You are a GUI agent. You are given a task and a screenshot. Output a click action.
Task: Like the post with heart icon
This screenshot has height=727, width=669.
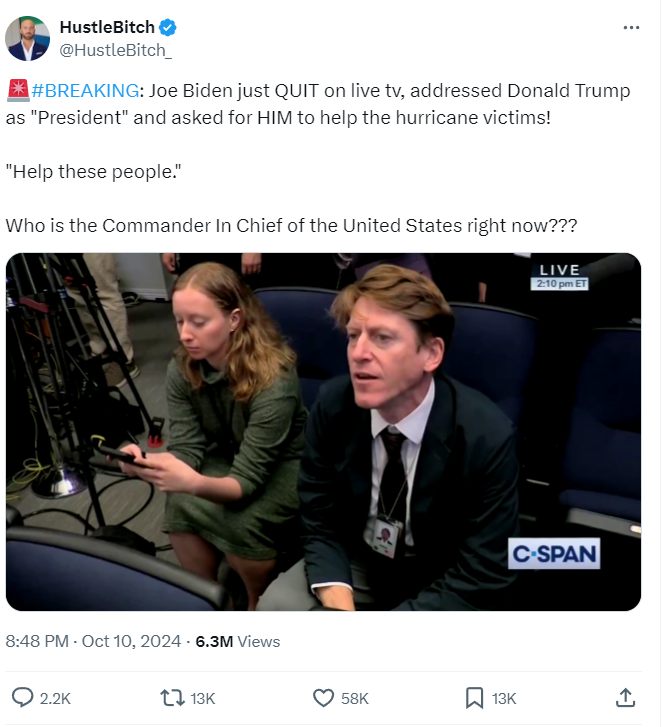(x=323, y=697)
